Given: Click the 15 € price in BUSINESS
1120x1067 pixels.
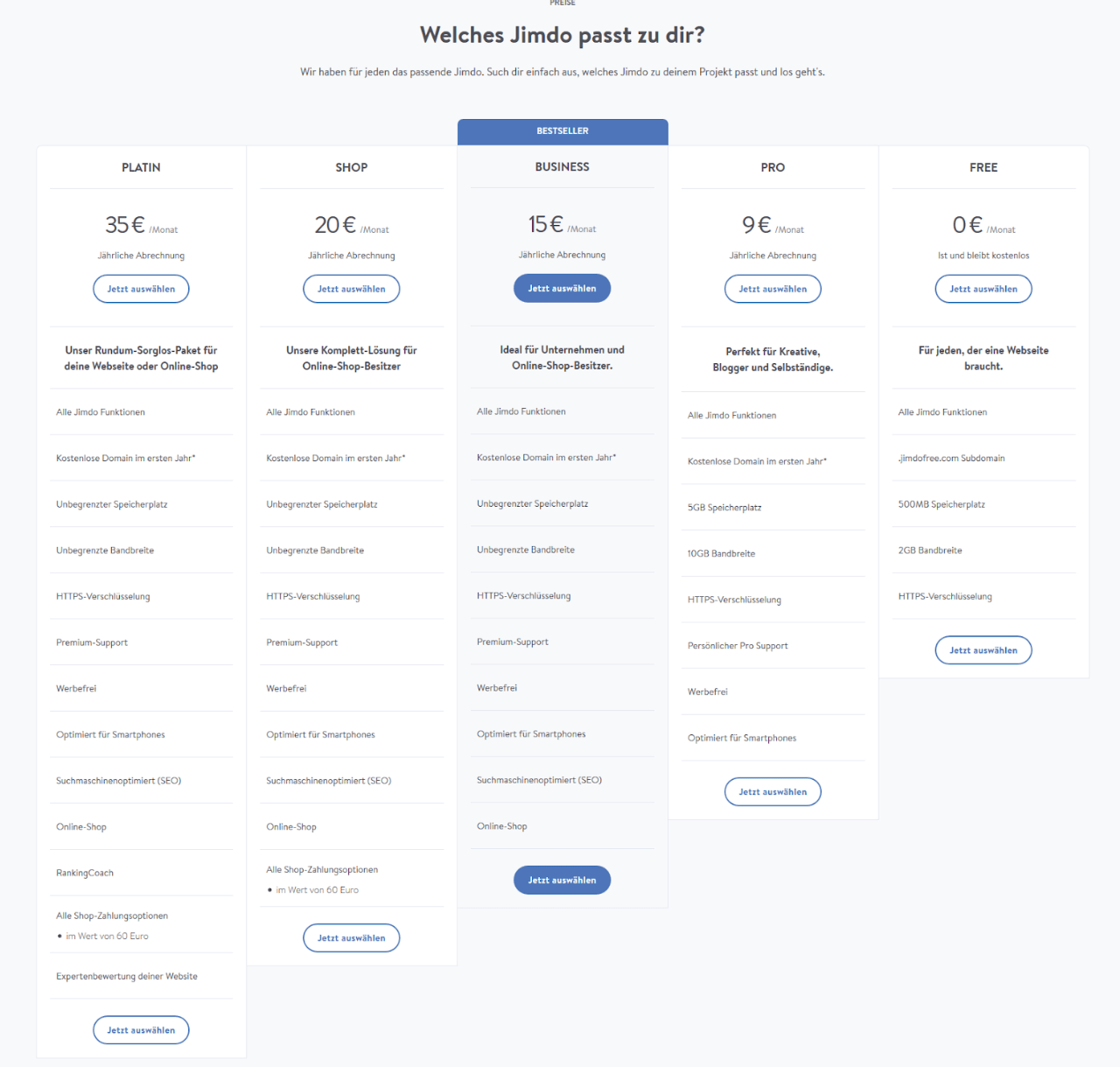Looking at the screenshot, I should 546,224.
